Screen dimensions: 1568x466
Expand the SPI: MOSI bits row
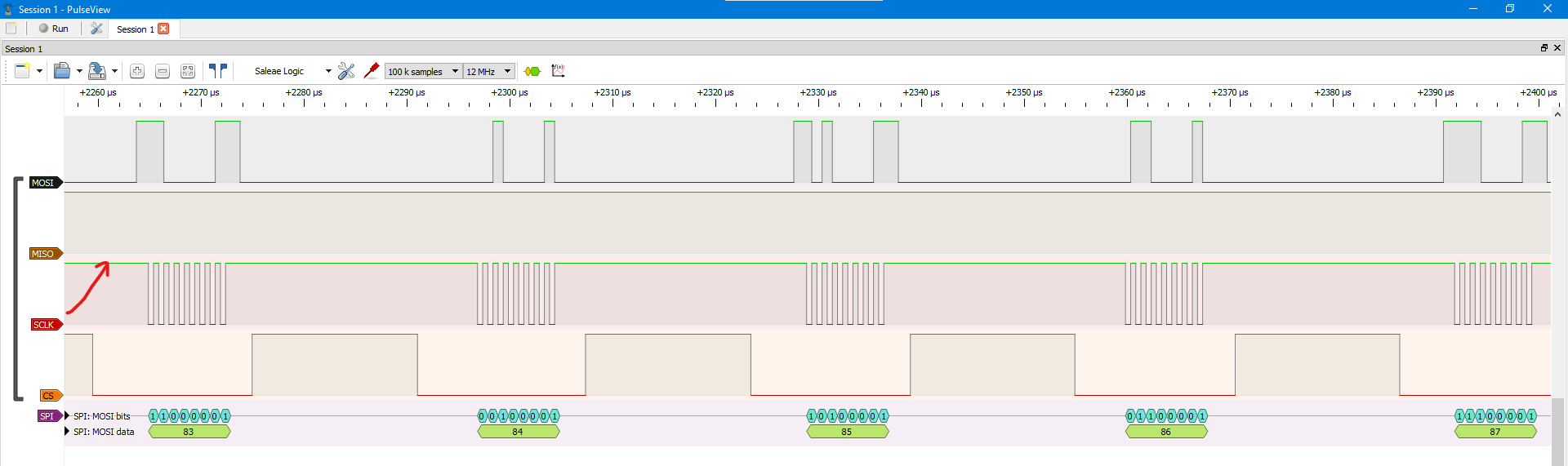(67, 416)
